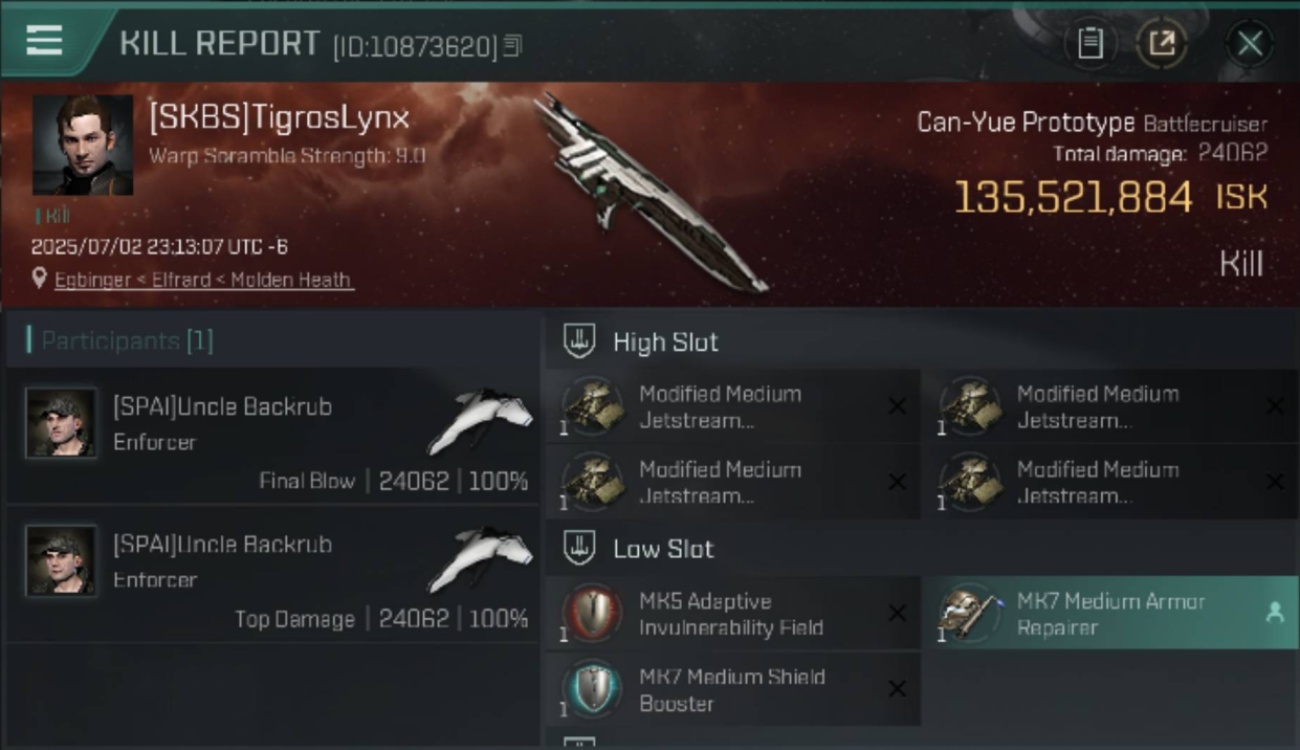The width and height of the screenshot is (1300, 750).
Task: Open Uncle Backrub Final Blow portrait
Action: click(61, 423)
